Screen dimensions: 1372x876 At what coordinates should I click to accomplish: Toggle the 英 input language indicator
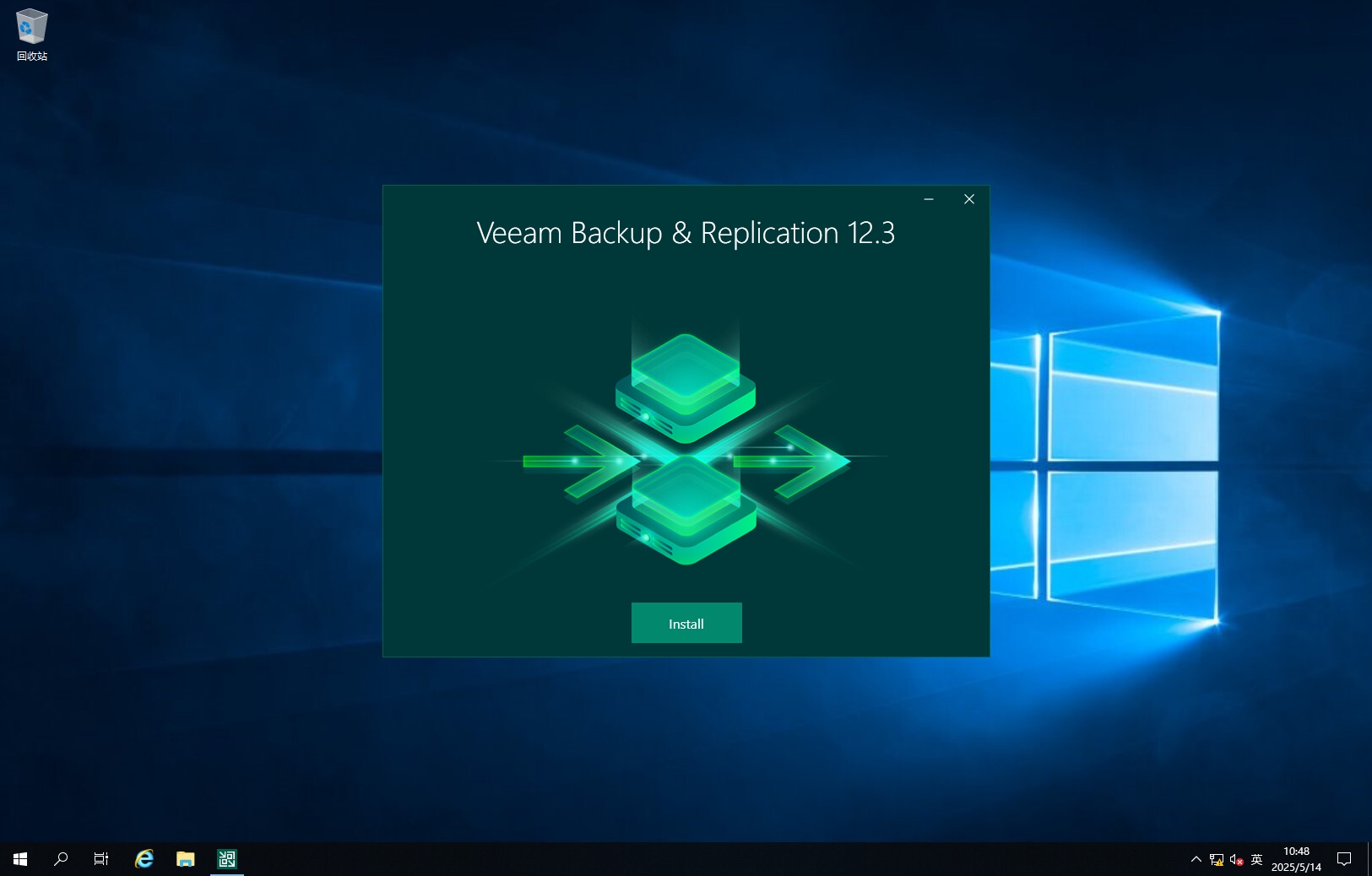(1256, 859)
